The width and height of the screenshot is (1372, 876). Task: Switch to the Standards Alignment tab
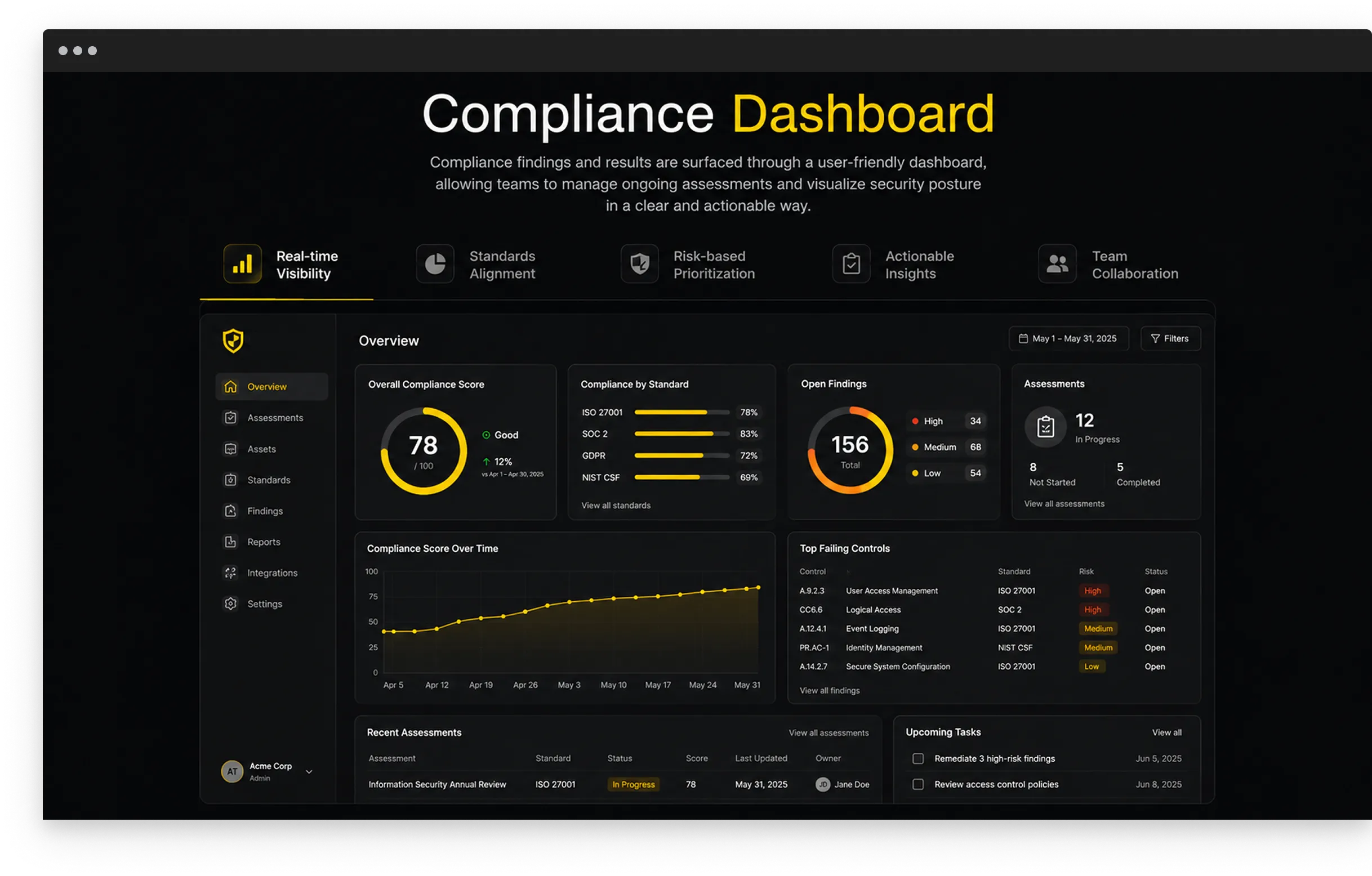476,265
